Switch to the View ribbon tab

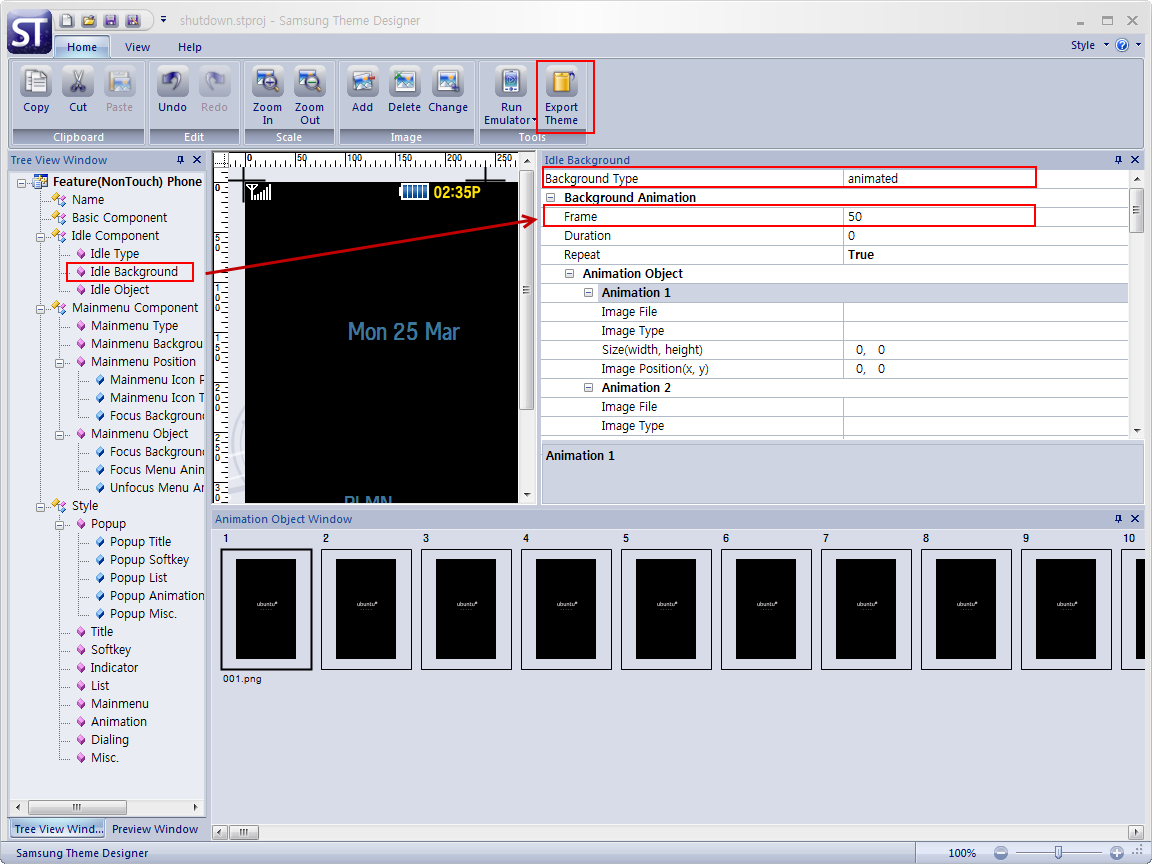tap(138, 47)
